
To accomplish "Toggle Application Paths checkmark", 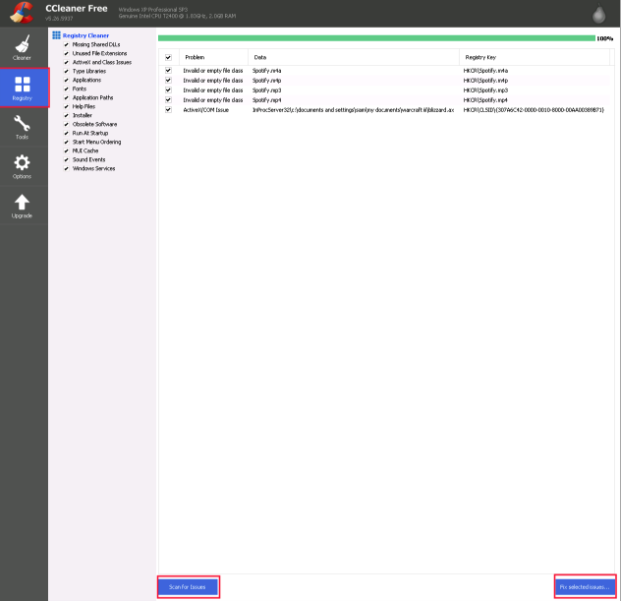I will 66,98.
